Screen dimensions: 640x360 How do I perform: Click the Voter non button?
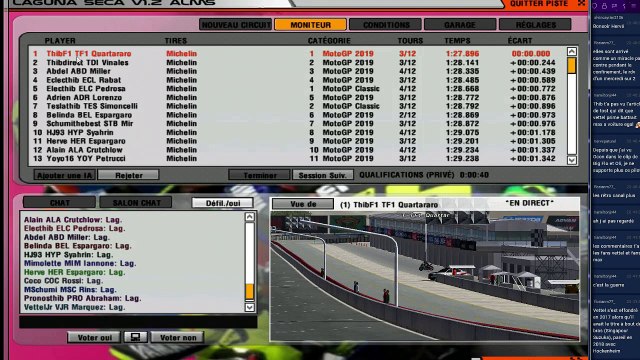coord(178,337)
